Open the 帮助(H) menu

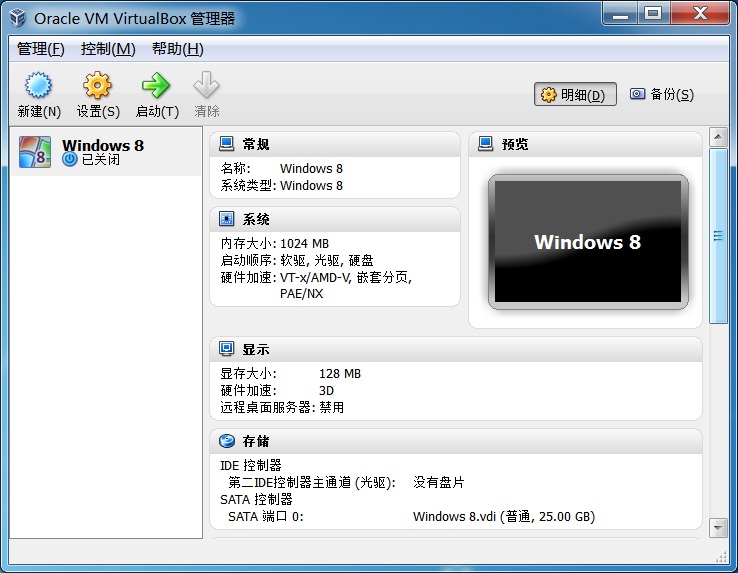pyautogui.click(x=177, y=48)
